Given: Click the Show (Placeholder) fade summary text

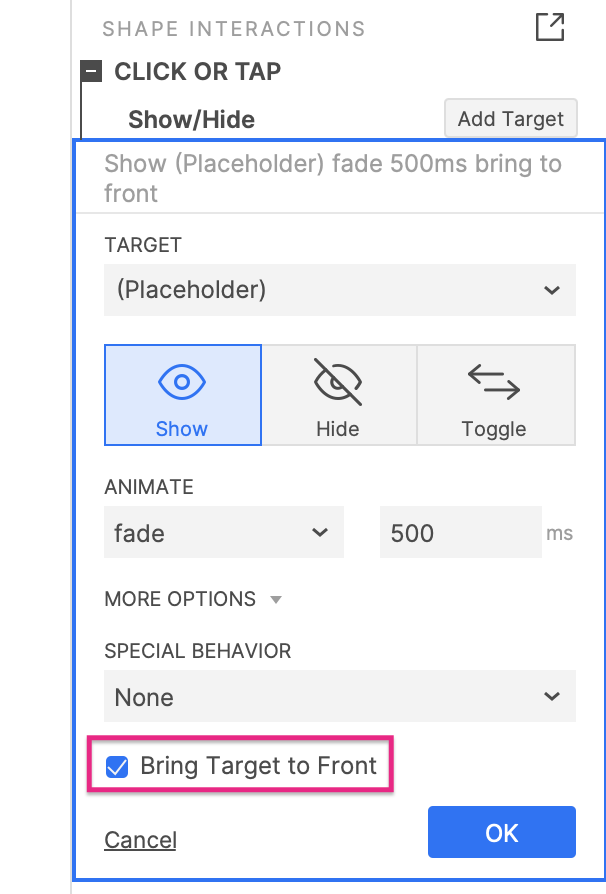Looking at the screenshot, I should coord(333,178).
